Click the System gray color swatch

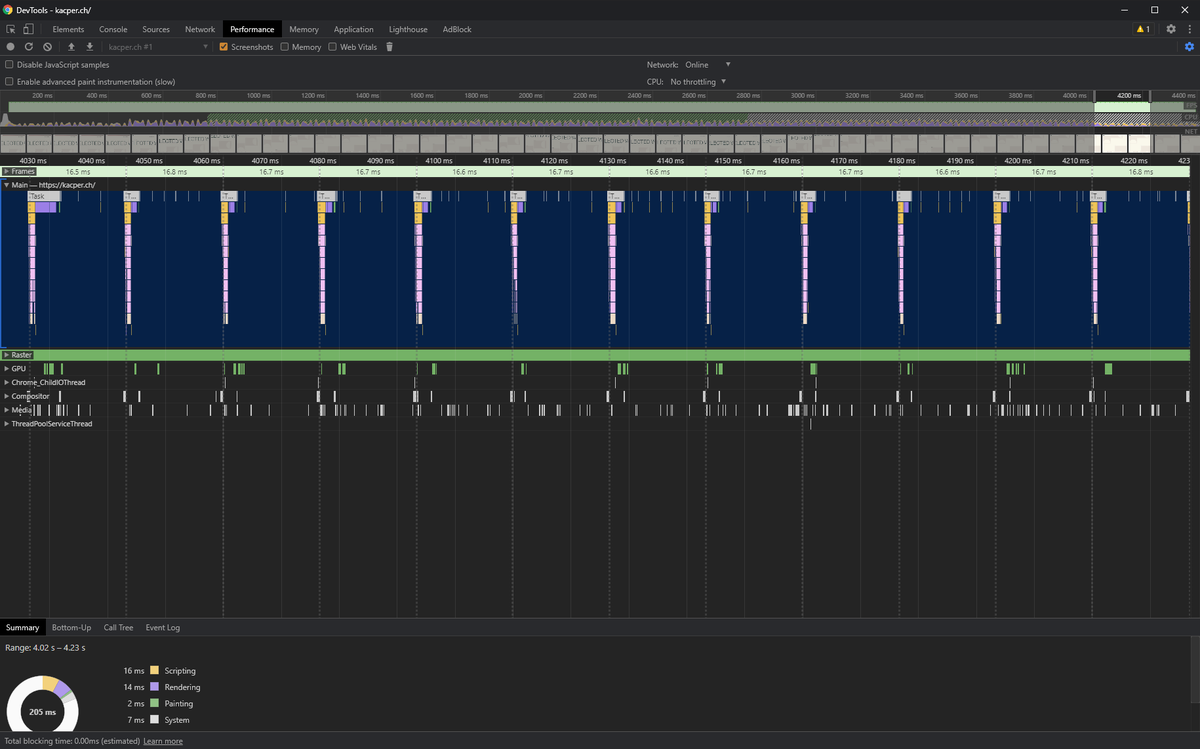click(154, 720)
